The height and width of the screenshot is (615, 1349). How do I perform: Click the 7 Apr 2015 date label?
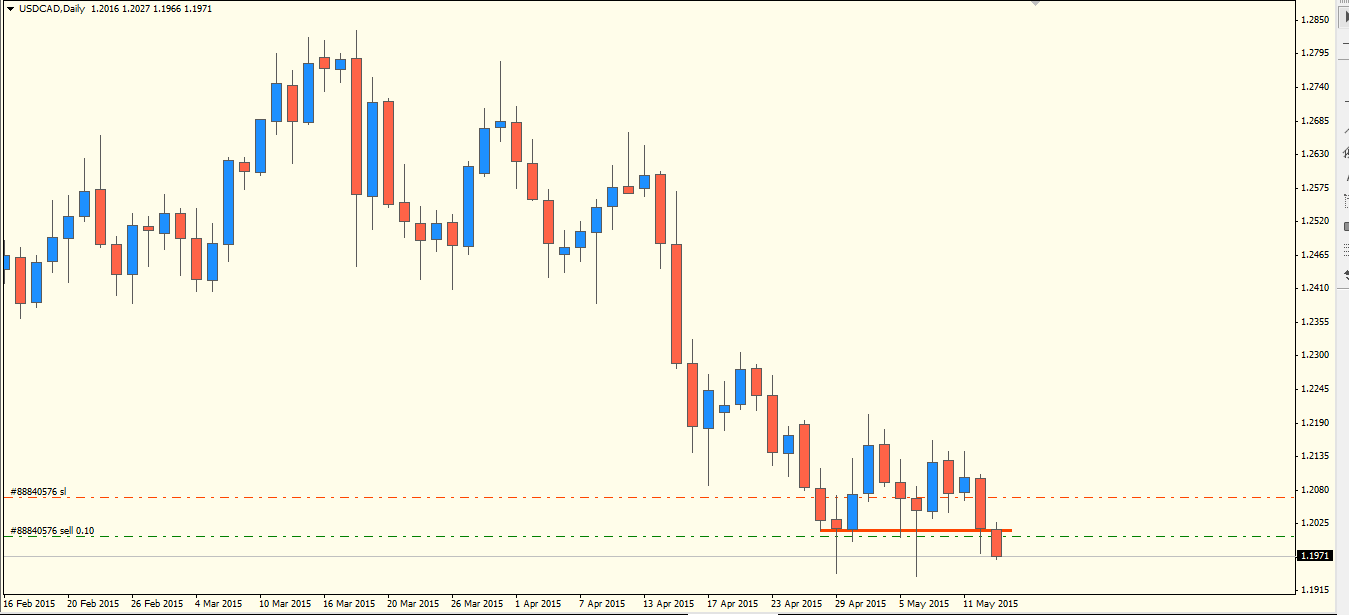pos(601,604)
